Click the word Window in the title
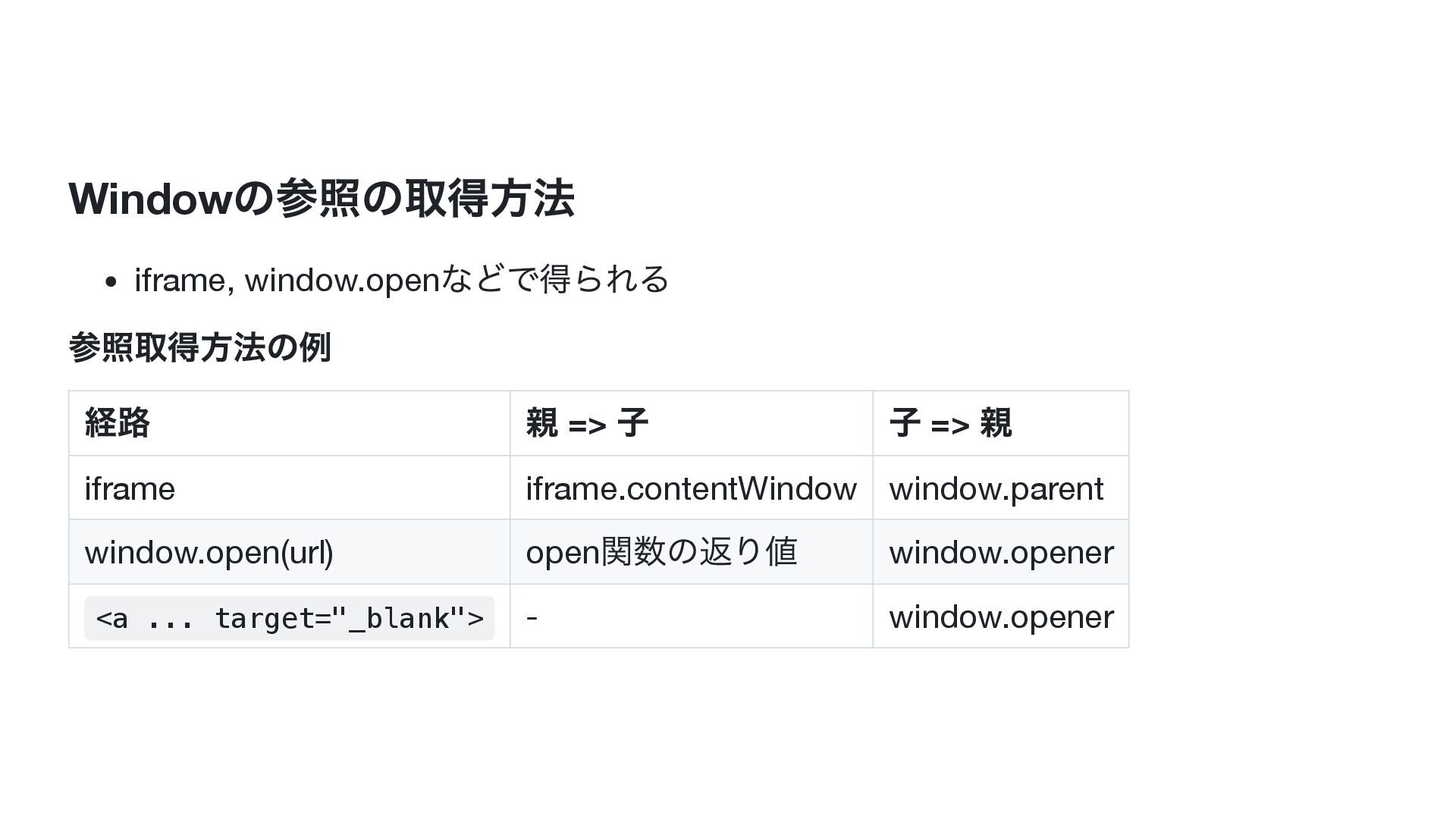 (x=149, y=199)
